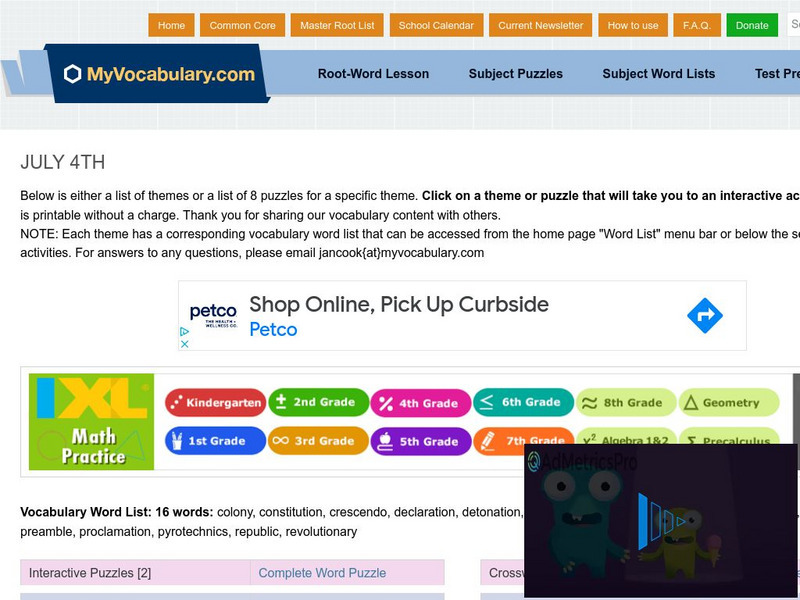
Task: Open the IXL Math Practice logo
Action: 91,421
